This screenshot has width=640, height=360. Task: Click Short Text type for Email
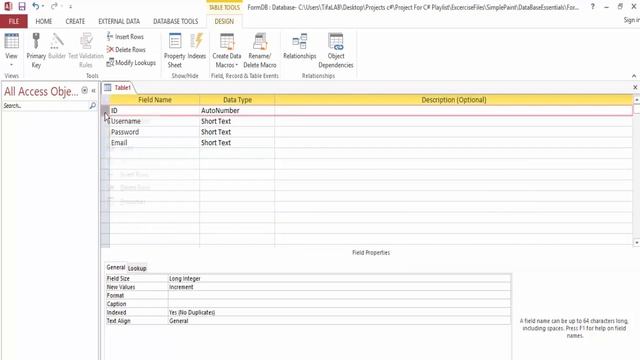pyautogui.click(x=237, y=142)
